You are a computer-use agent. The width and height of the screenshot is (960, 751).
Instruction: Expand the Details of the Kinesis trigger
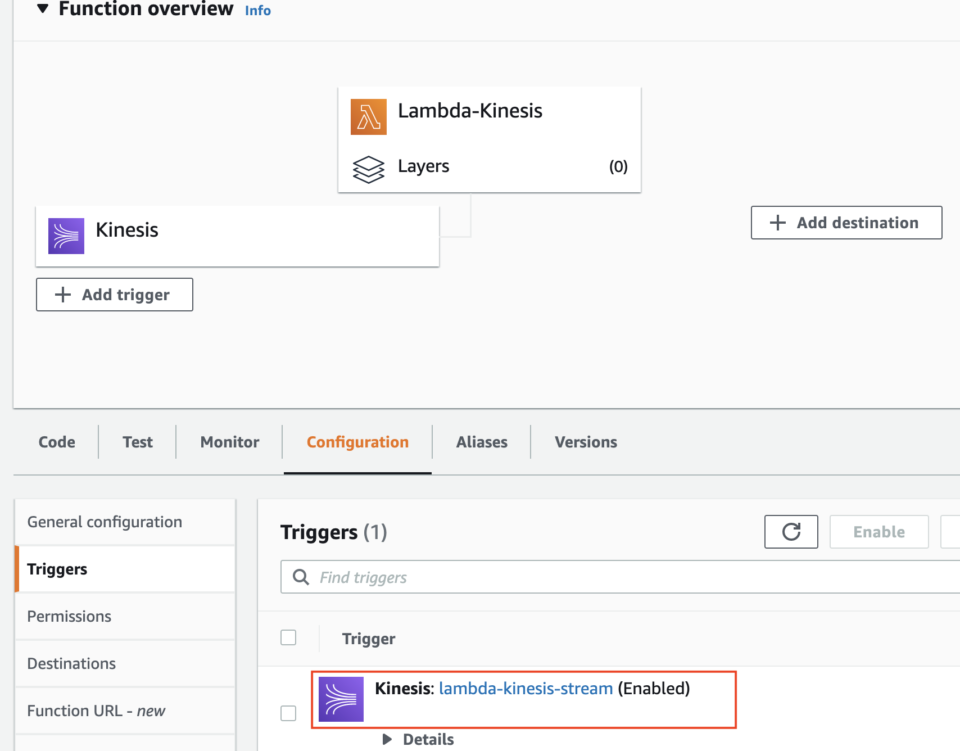pos(388,739)
